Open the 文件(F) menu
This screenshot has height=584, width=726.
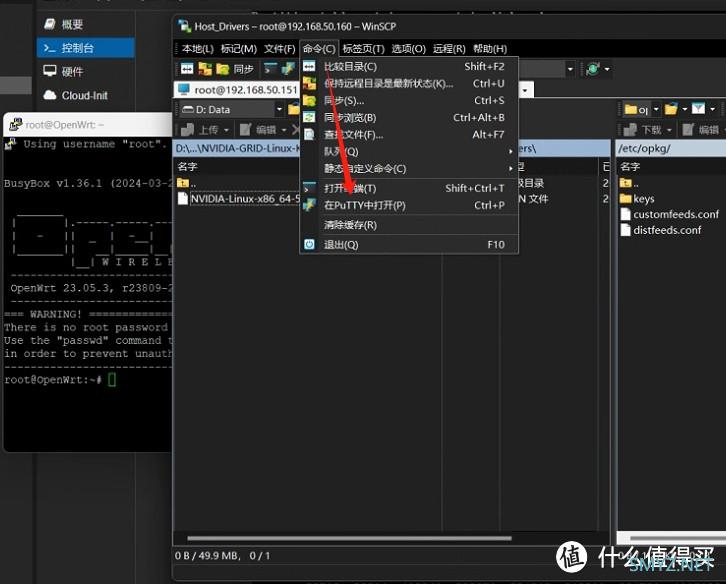[x=279, y=49]
